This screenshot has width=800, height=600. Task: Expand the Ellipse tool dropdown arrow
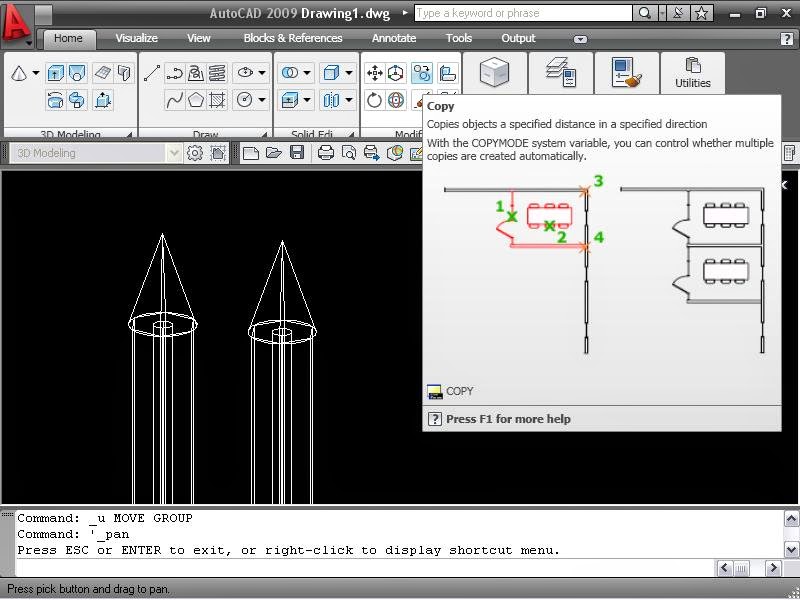click(x=262, y=73)
